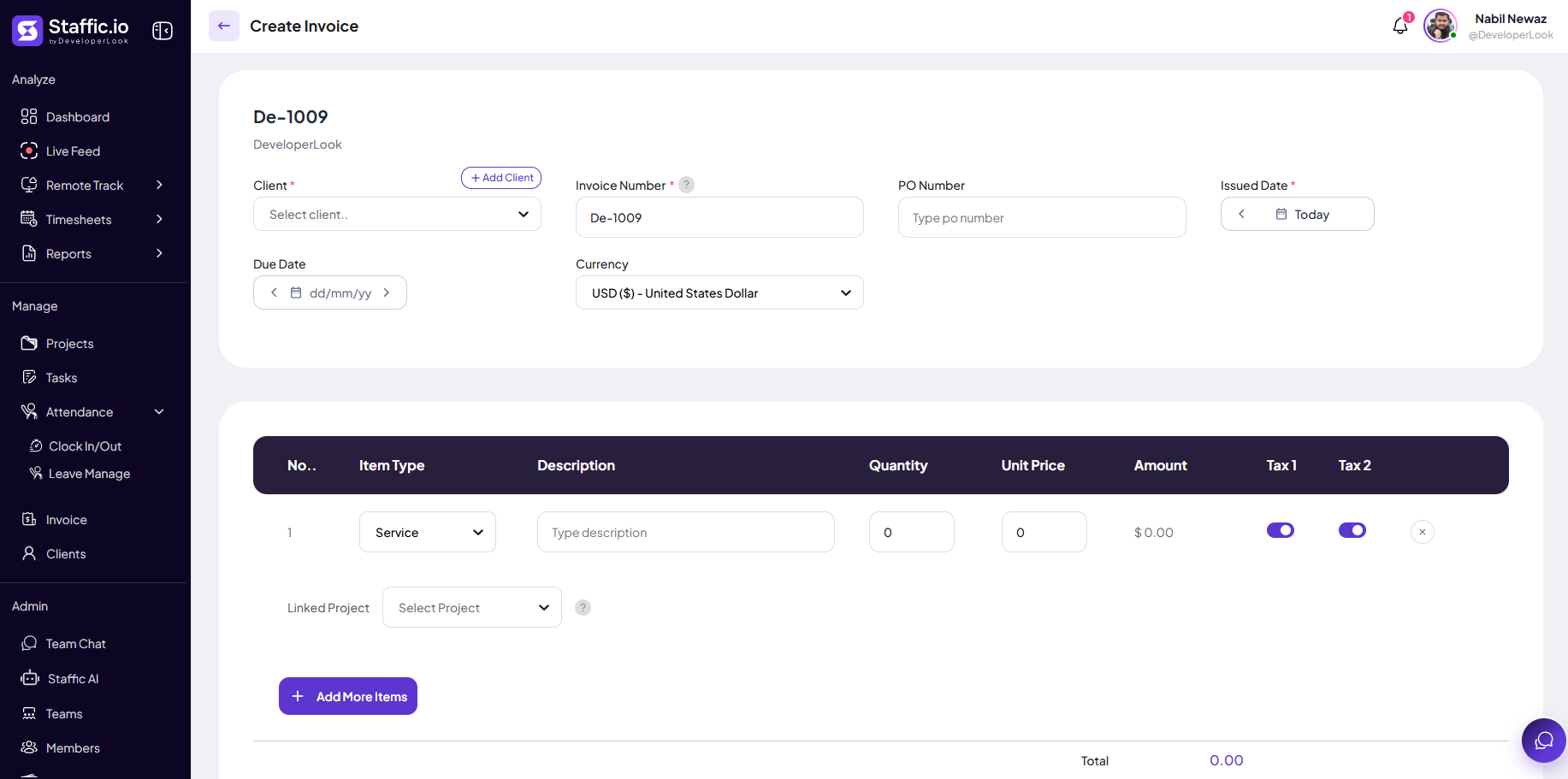Focus the Type description field
The width and height of the screenshot is (1568, 779).
[x=686, y=532]
